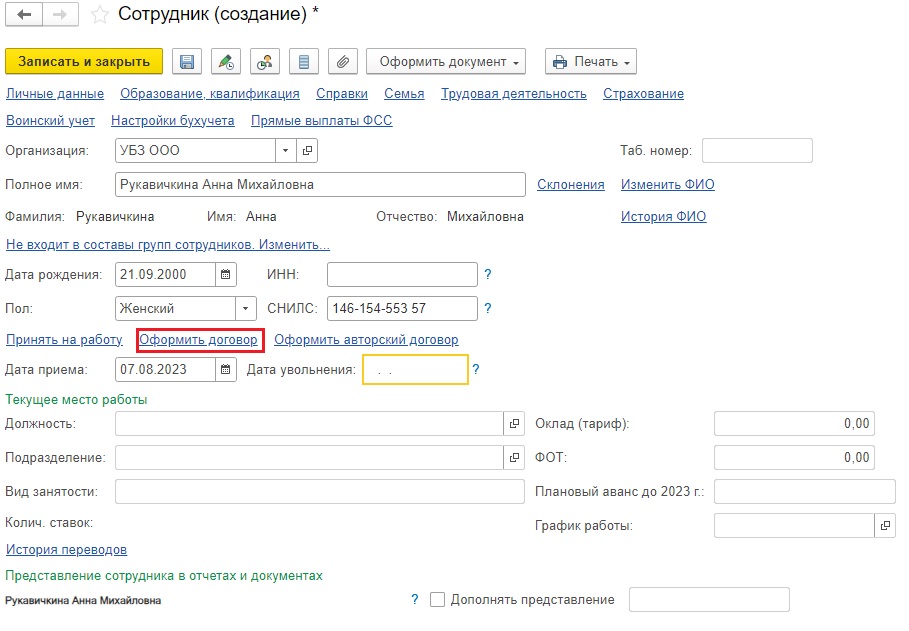
Task: Open the Оформить документ dropdown menu
Action: click(x=446, y=61)
